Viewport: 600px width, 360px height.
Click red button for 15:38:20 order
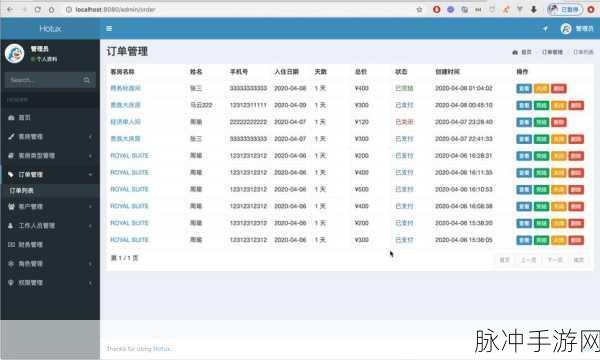coord(576,223)
